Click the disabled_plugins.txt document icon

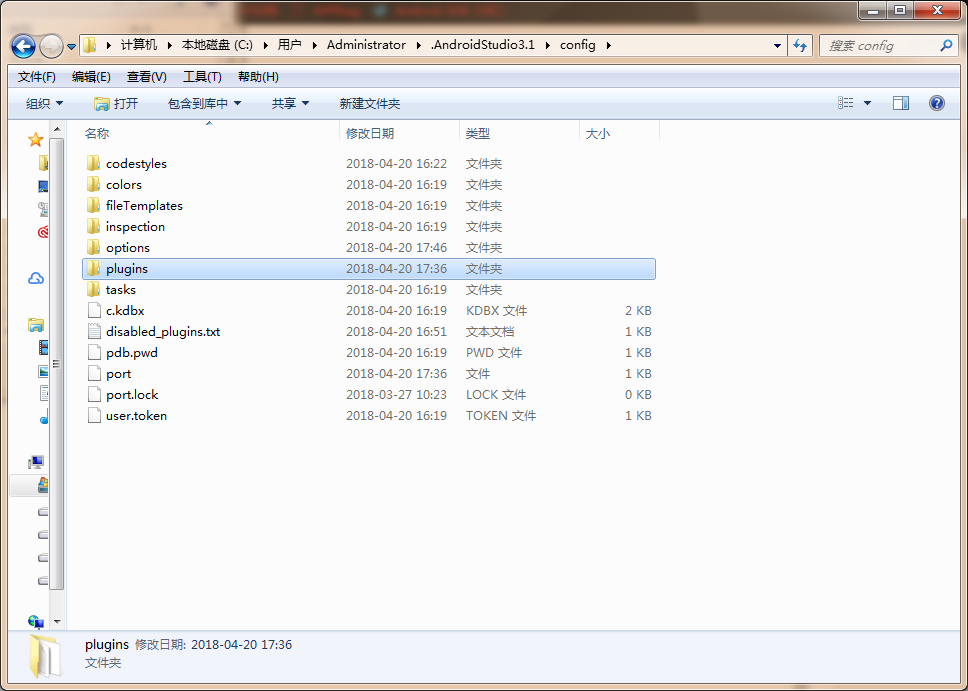94,331
